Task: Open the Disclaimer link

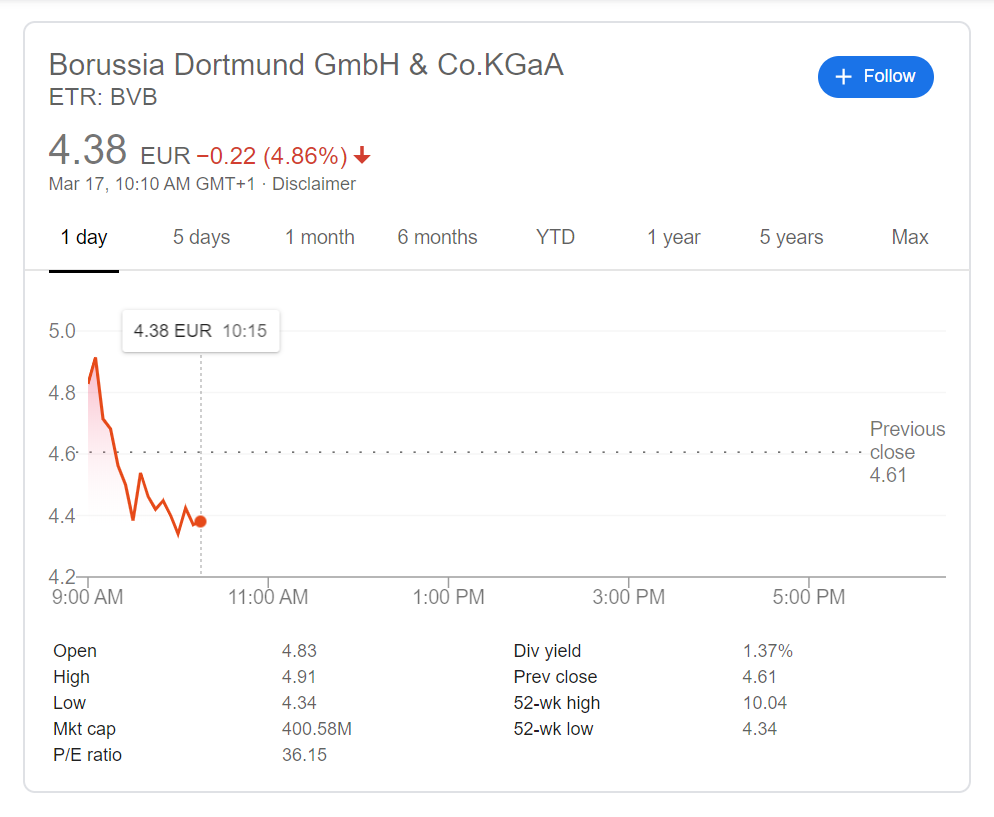Action: coord(314,184)
